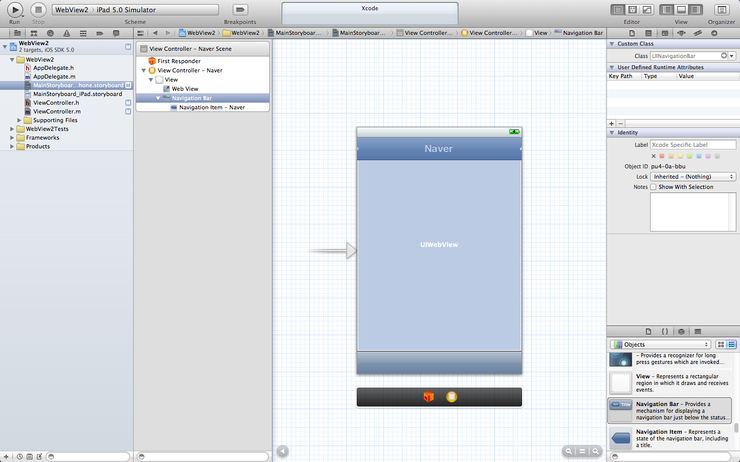Choose the yellow label color
Image resolution: width=740 pixels, height=462 pixels.
click(x=681, y=156)
